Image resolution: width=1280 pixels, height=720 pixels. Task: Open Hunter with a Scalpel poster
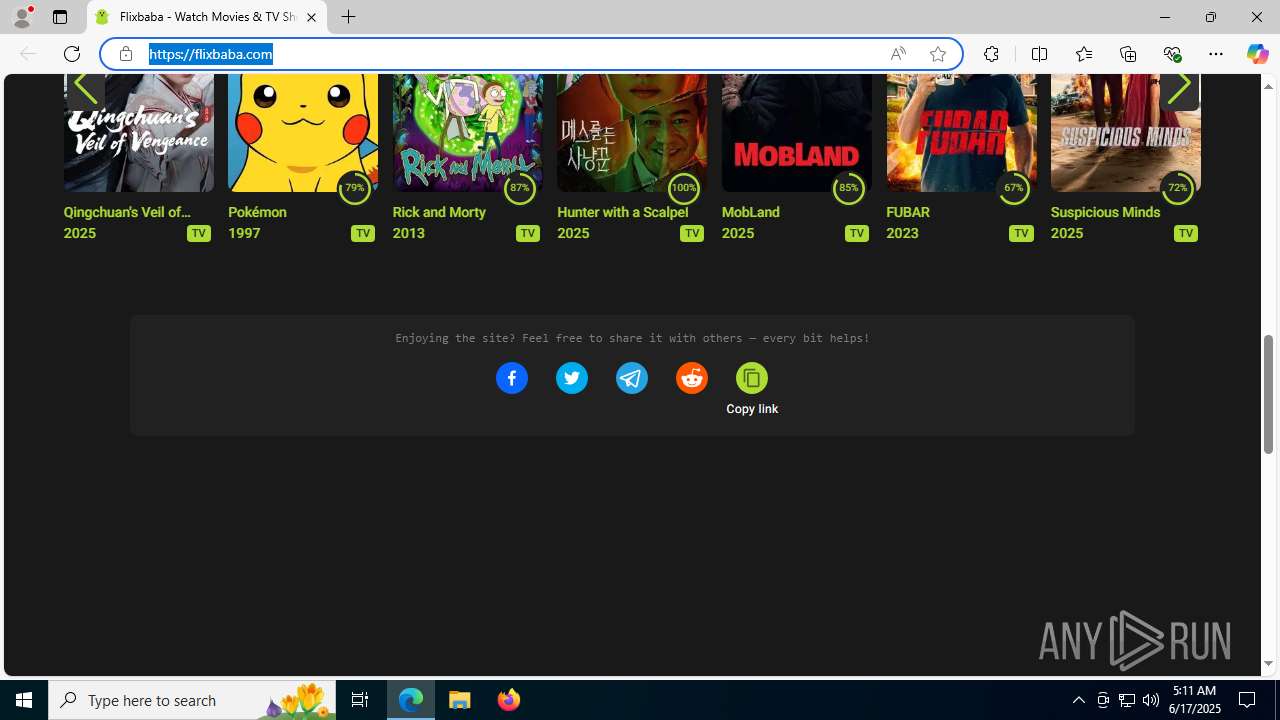point(632,132)
